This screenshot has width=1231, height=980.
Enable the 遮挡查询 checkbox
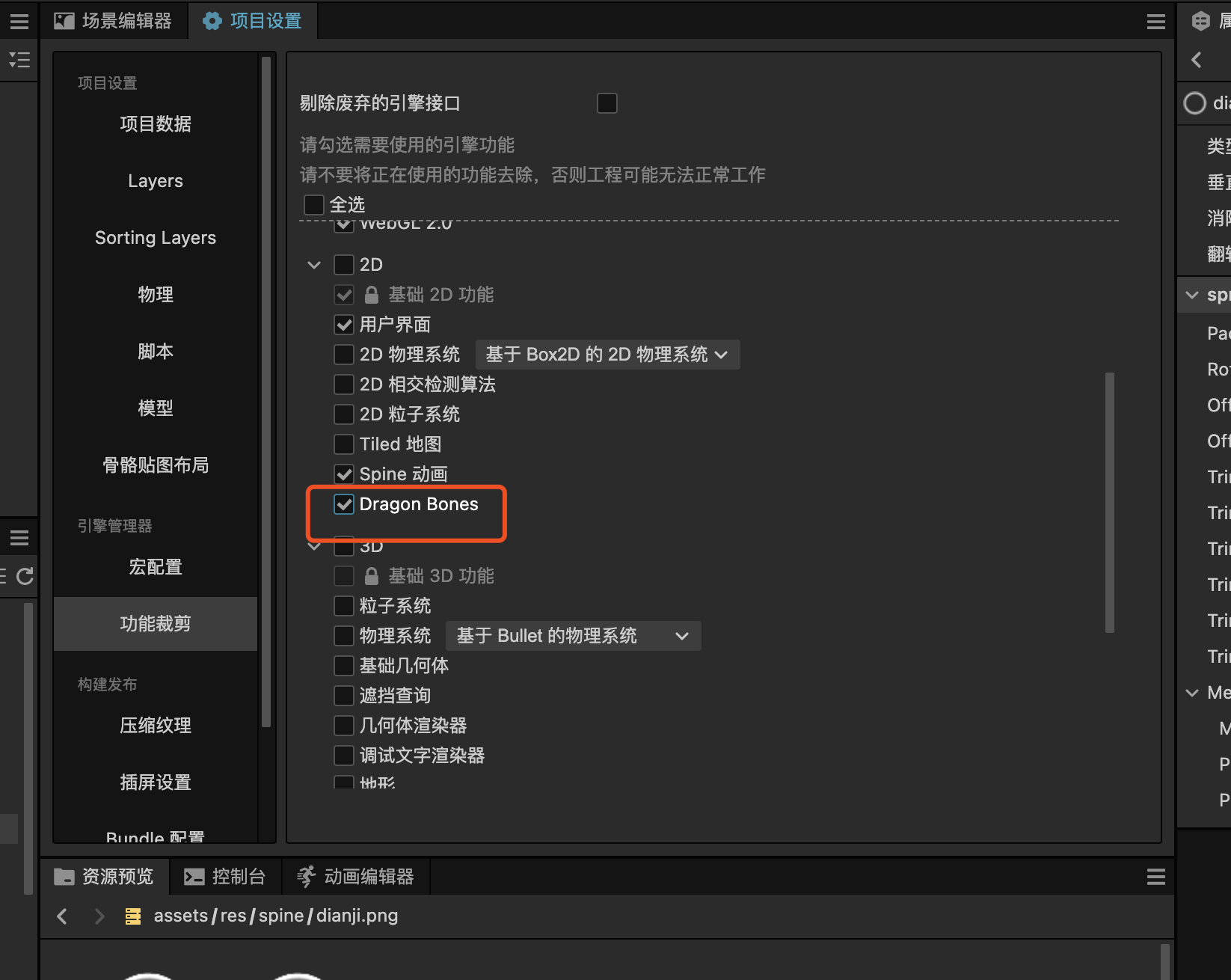(344, 696)
